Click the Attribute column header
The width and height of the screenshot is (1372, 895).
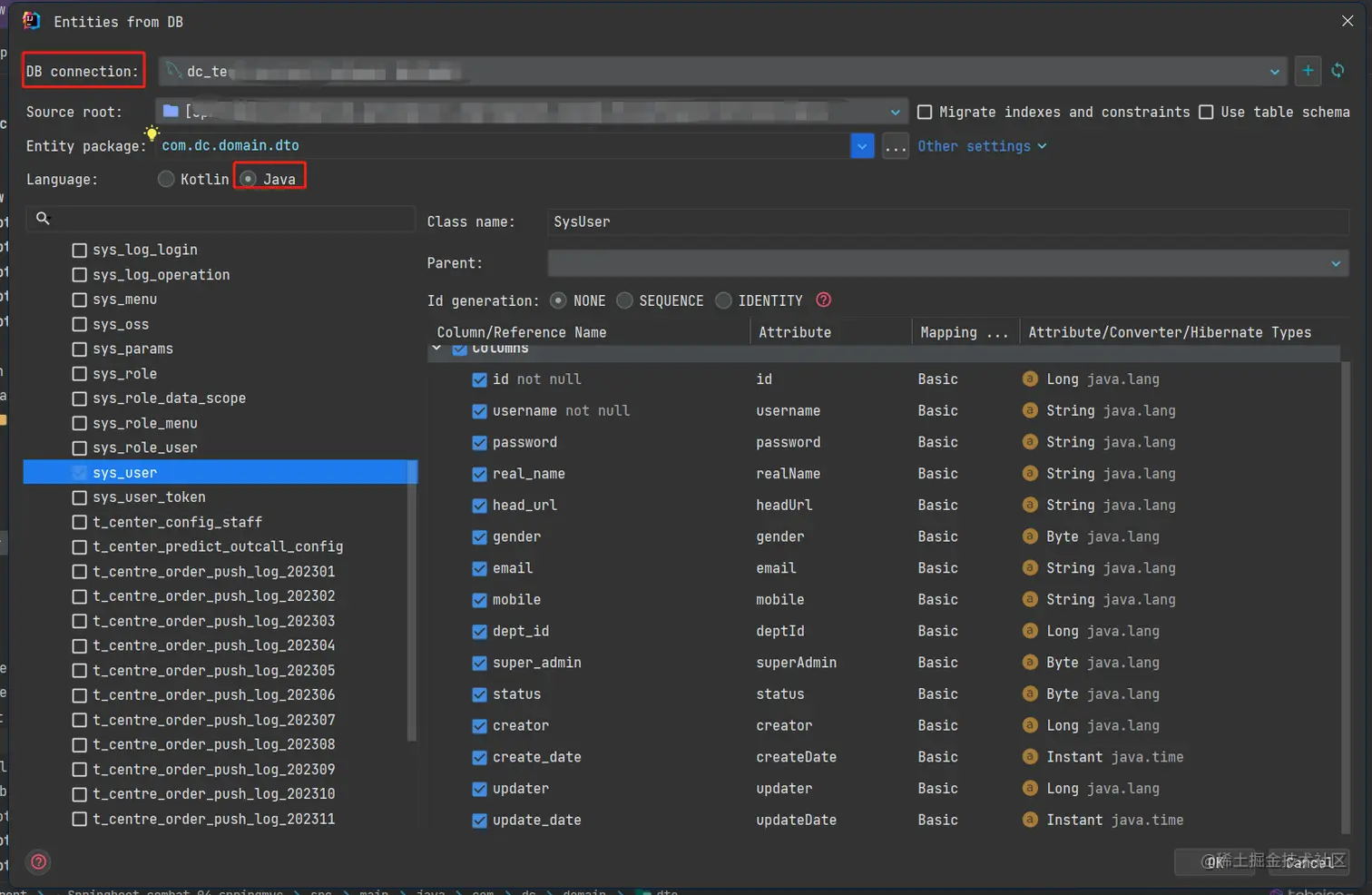point(794,332)
